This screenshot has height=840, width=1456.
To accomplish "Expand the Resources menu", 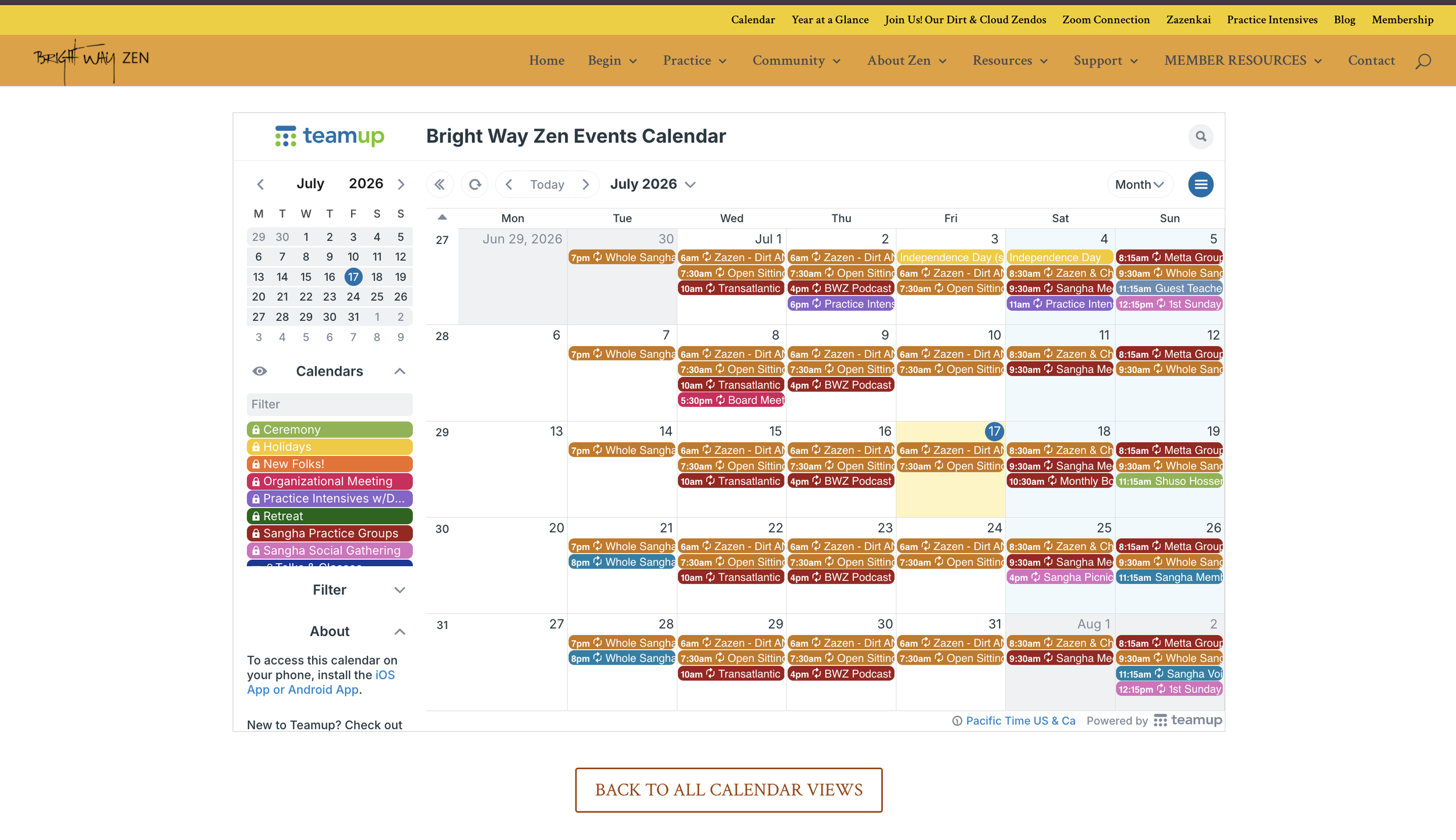I will click(1010, 61).
